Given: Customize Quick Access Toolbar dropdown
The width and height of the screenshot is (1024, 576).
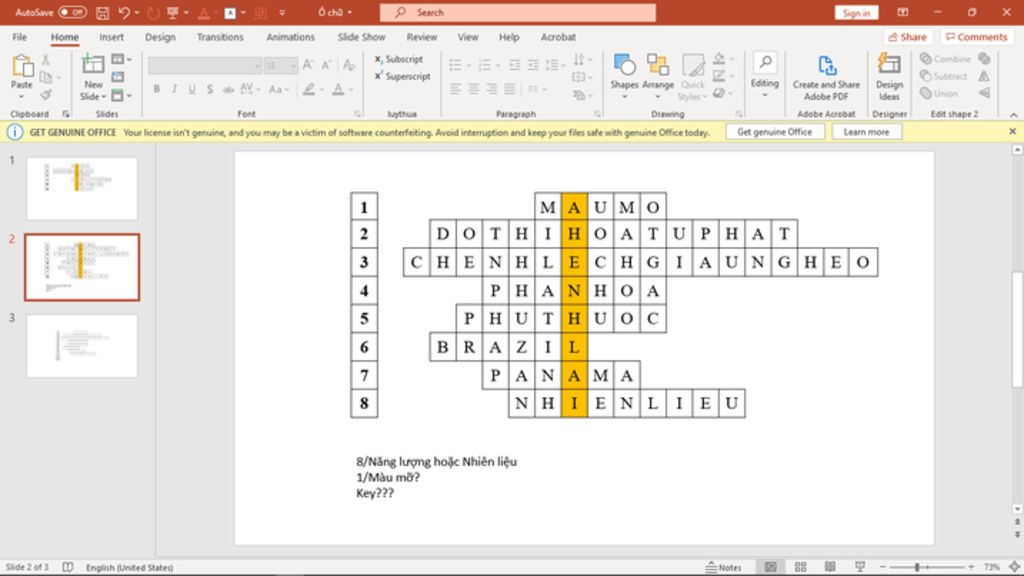Looking at the screenshot, I should pos(282,12).
